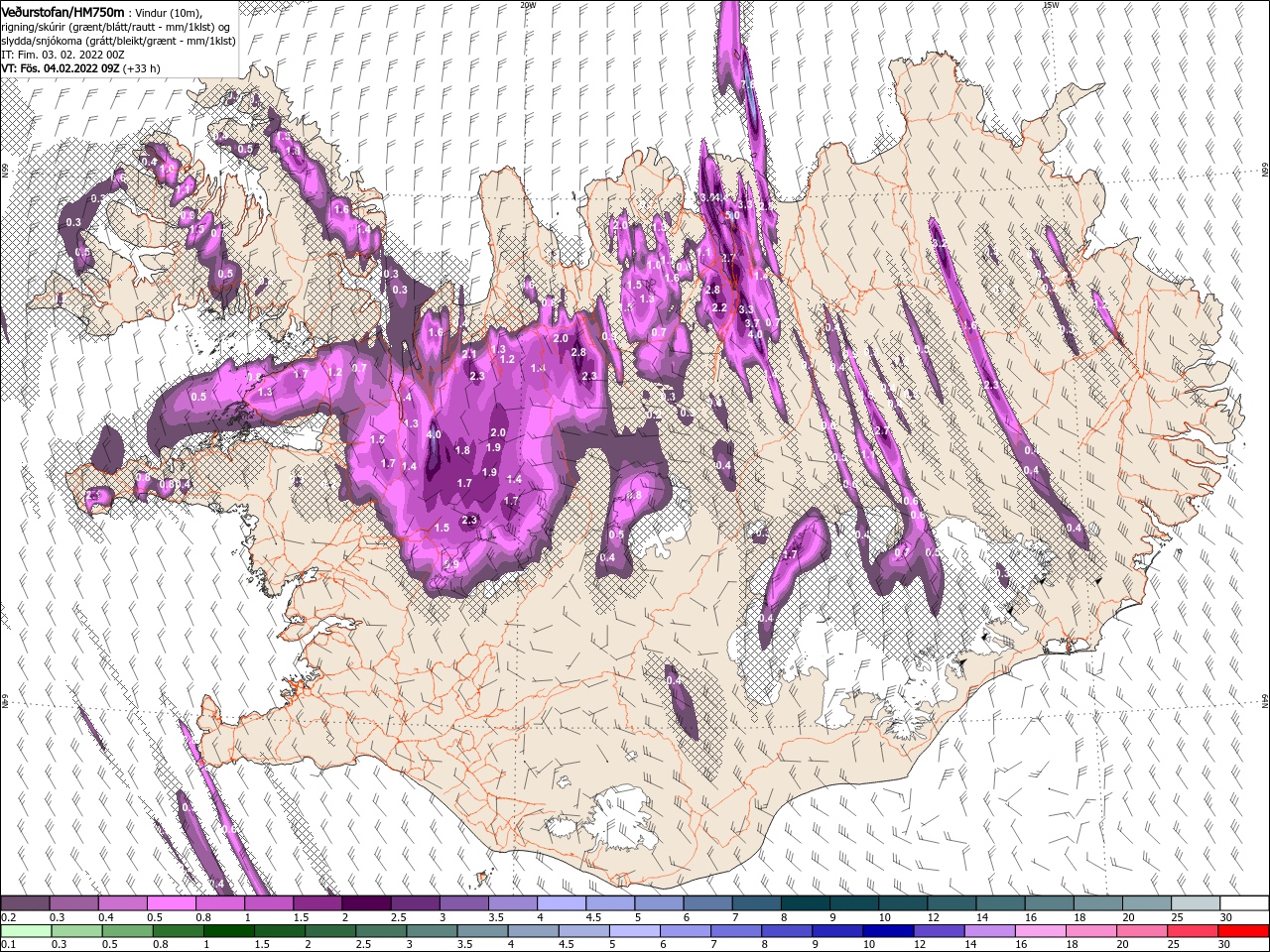Pick the 18 swatch in upper snow legend
Viewport: 1270px width, 952px height.
(x=1097, y=903)
